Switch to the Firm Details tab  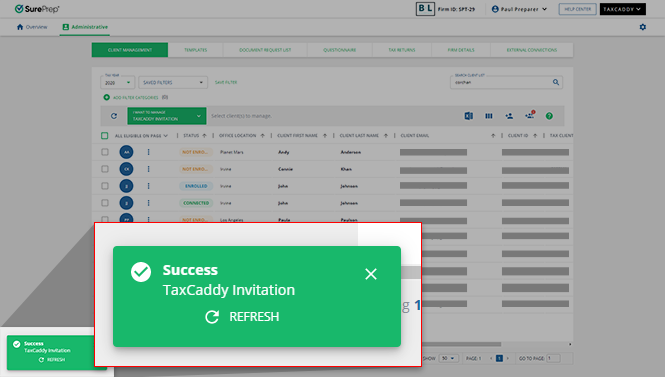461,50
